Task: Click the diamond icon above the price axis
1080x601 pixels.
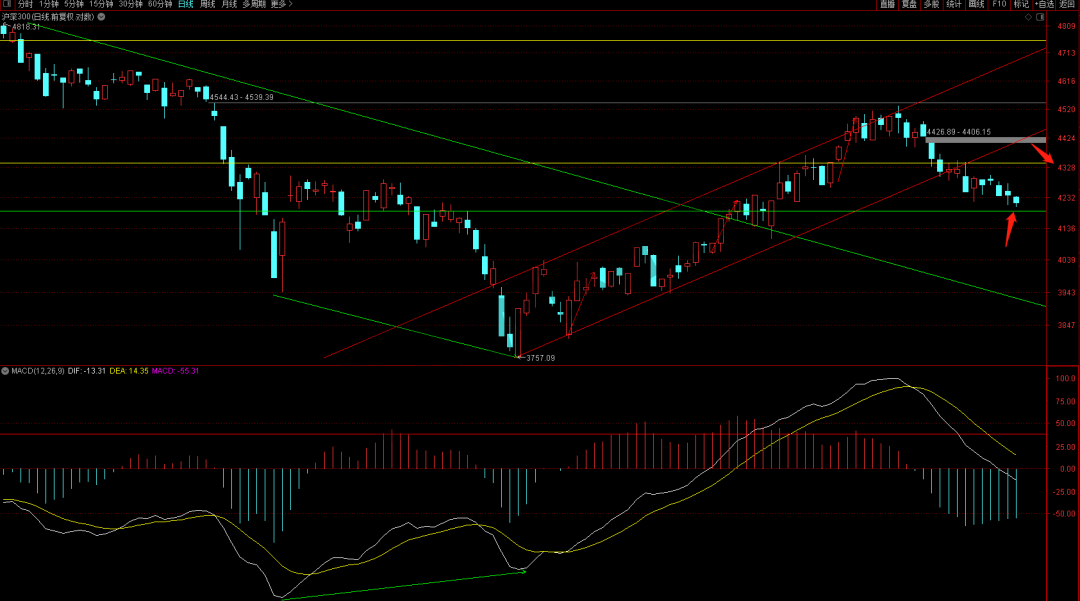Action: point(1027,17)
